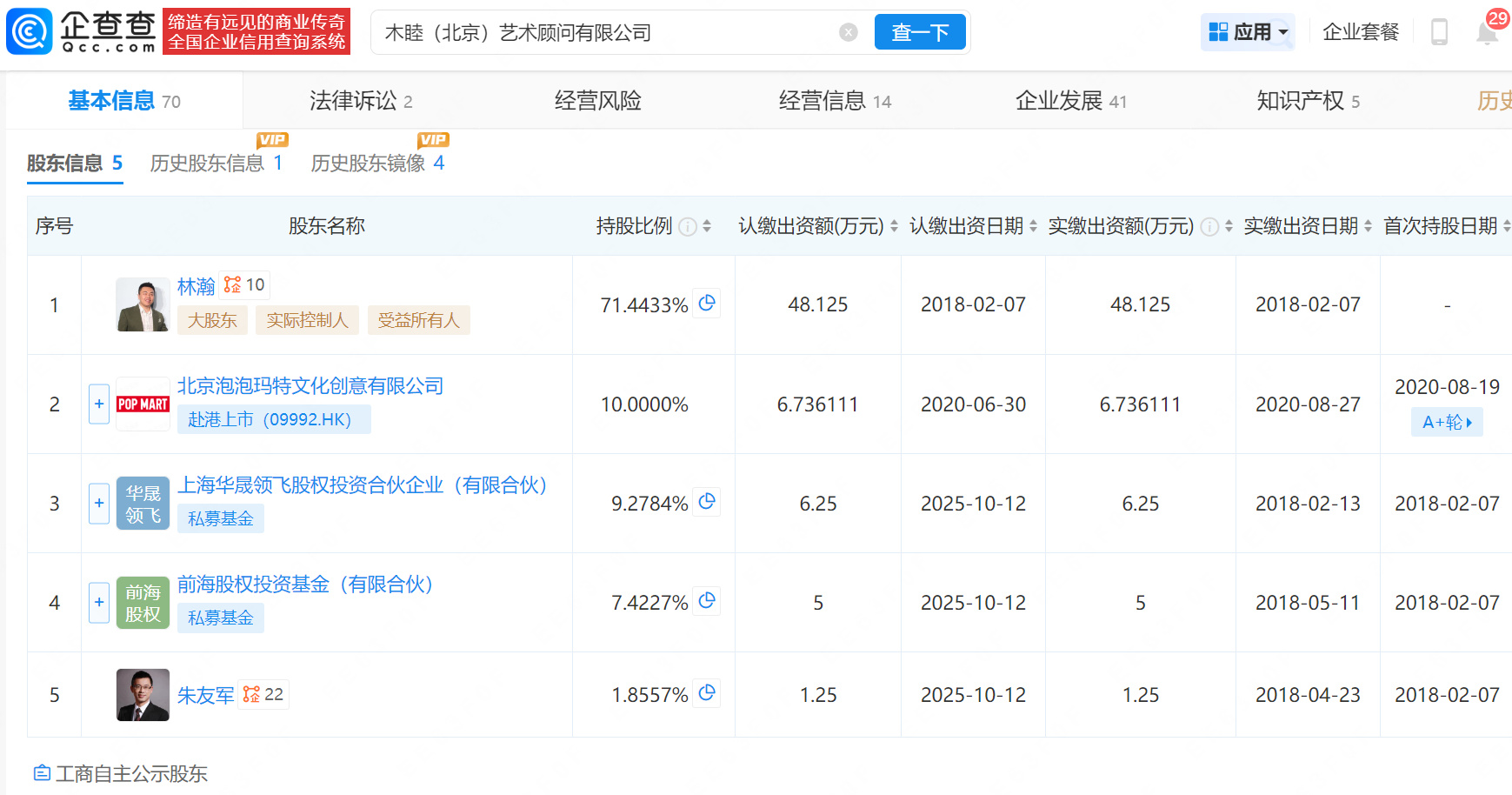Open share-ratio chart icon for 7.4227% row
Image resolution: width=1512 pixels, height=795 pixels.
pyautogui.click(x=707, y=600)
